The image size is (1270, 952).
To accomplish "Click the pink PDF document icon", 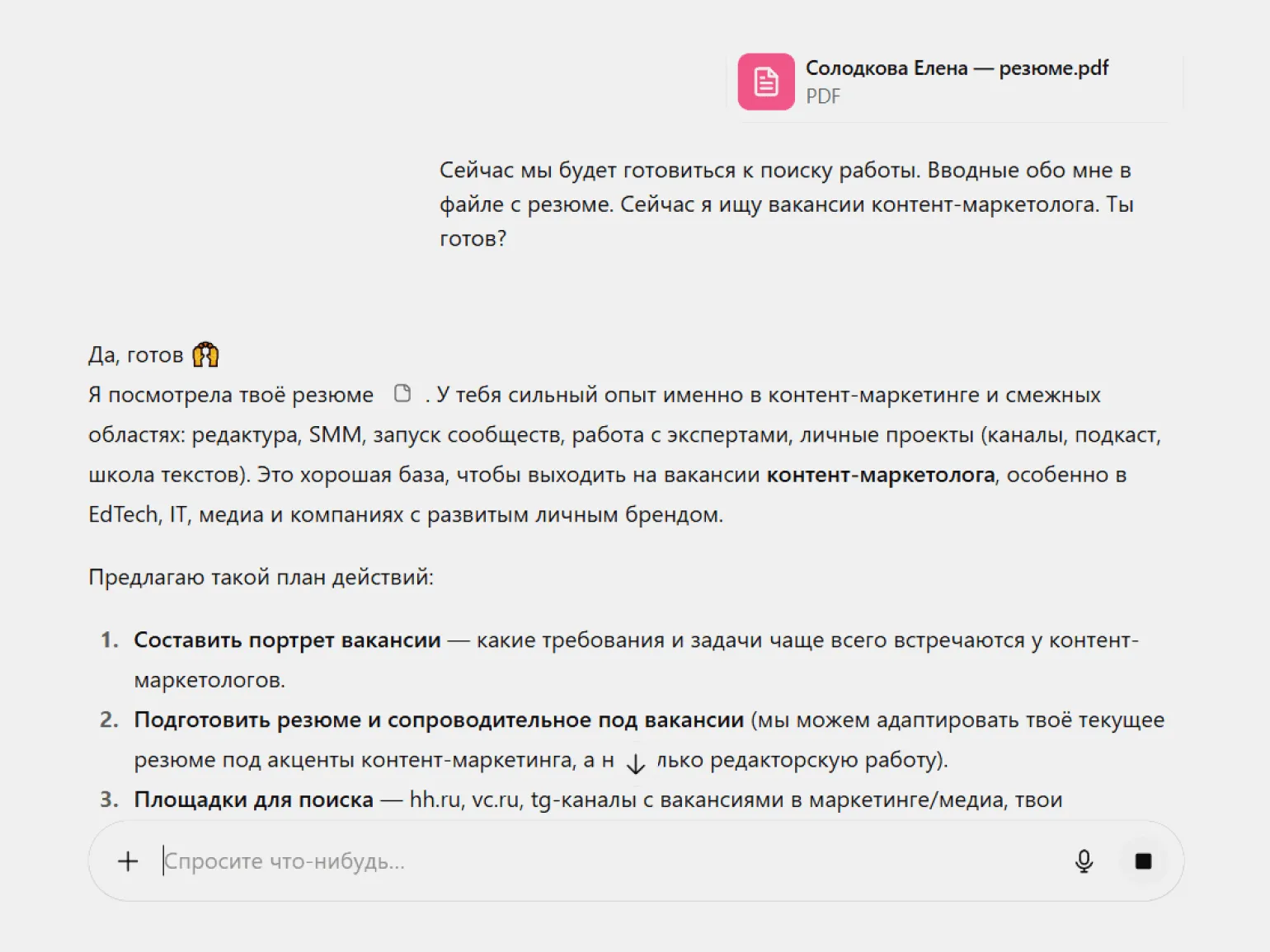I will [x=765, y=82].
